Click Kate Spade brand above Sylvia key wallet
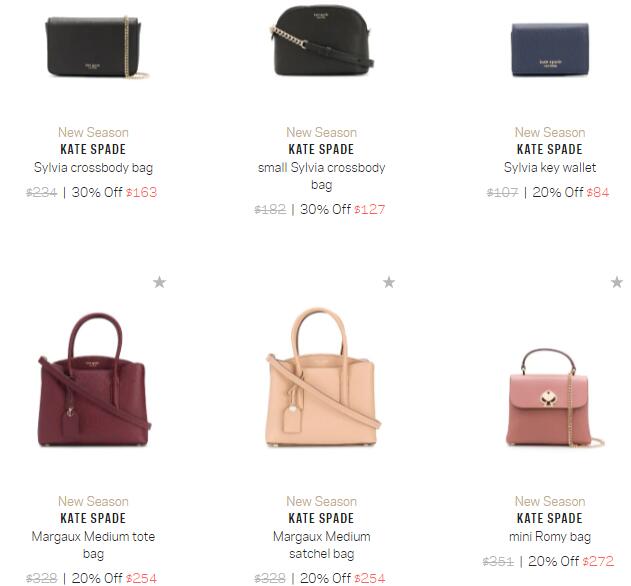631x586 pixels. [550, 149]
